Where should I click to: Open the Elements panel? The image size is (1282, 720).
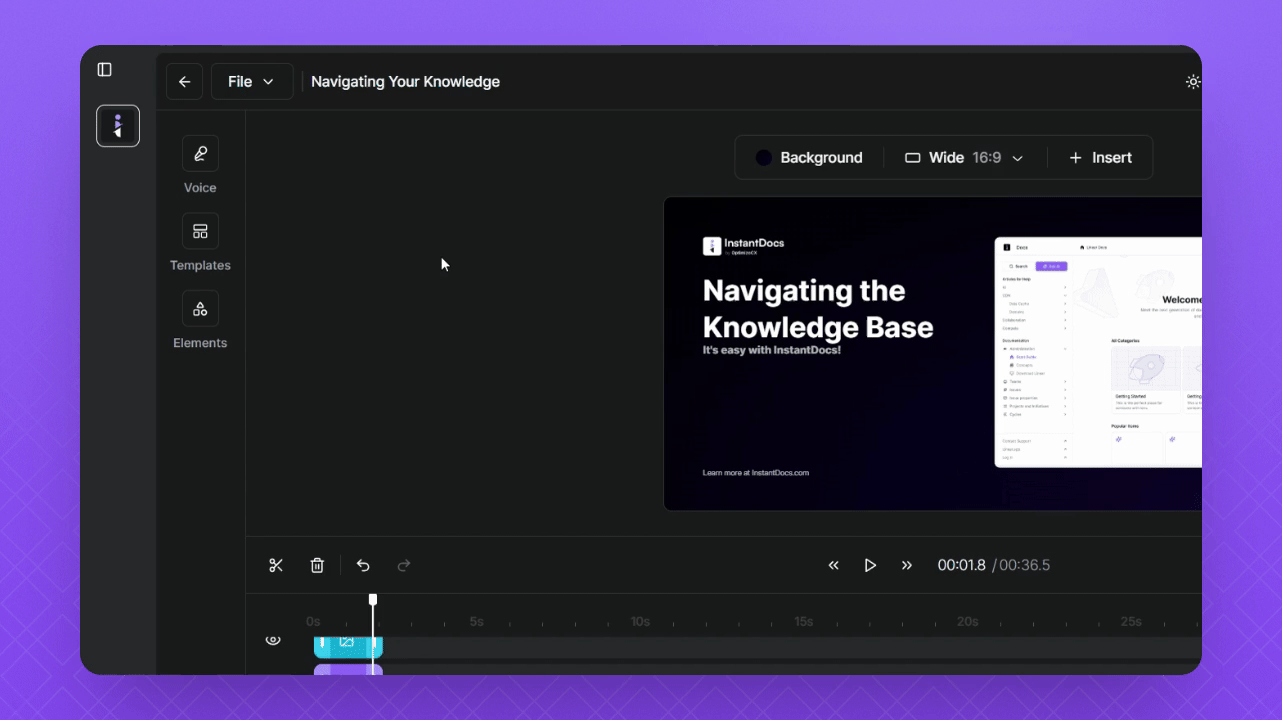coord(200,309)
